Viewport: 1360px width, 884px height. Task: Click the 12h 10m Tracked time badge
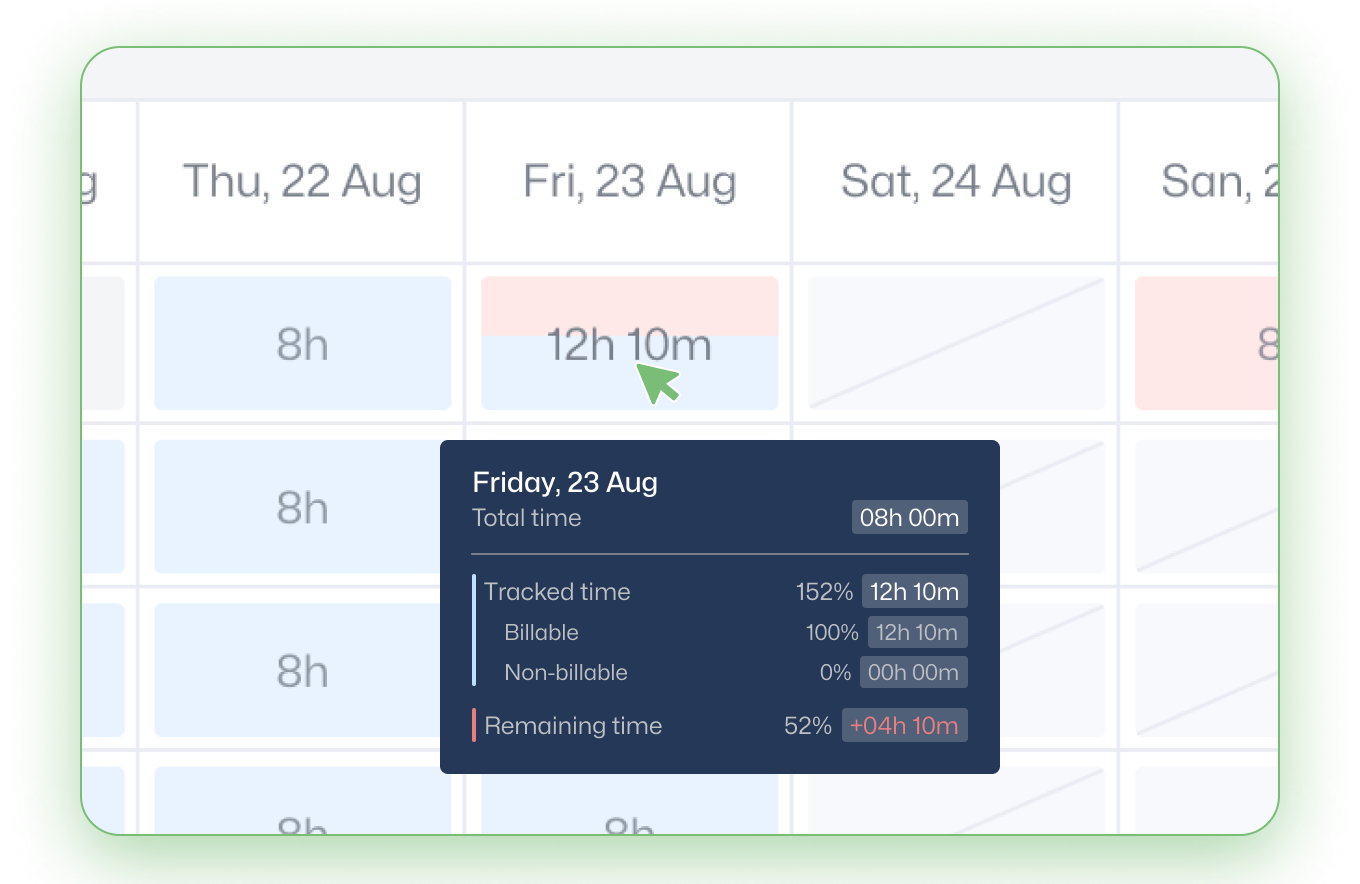pyautogui.click(x=915, y=591)
